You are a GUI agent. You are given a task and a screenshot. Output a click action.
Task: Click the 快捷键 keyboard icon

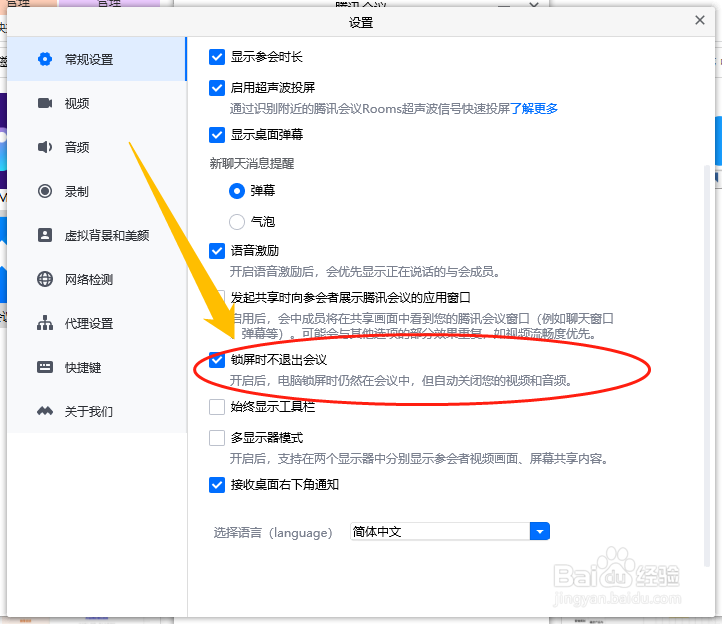(x=45, y=367)
